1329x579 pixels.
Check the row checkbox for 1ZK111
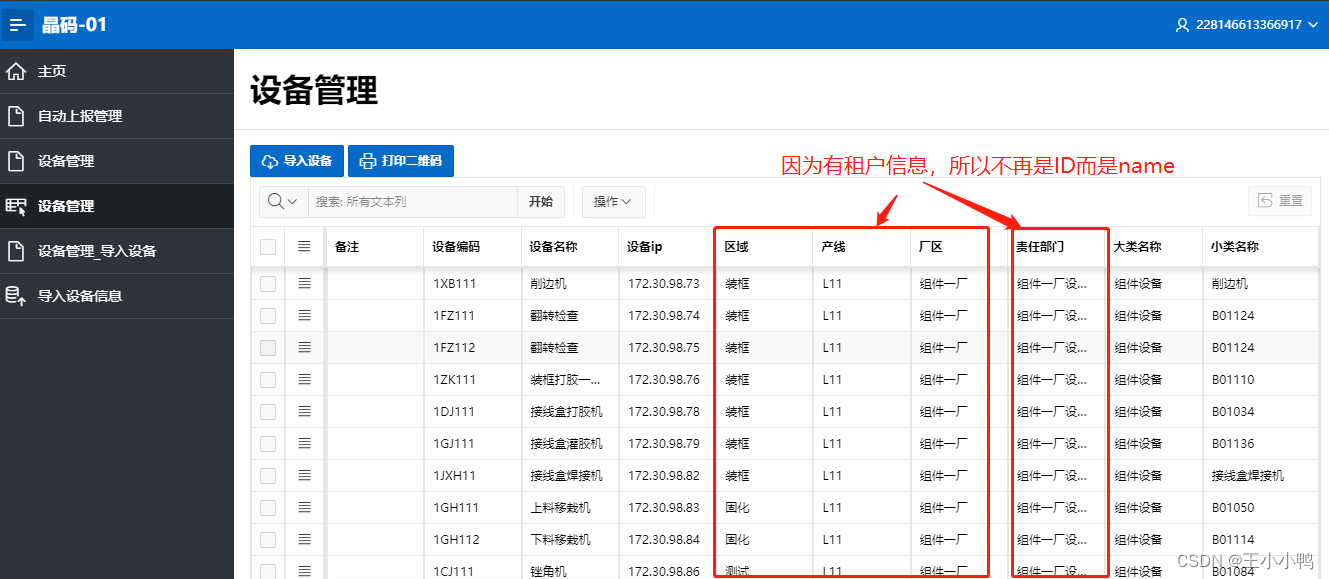tap(268, 380)
